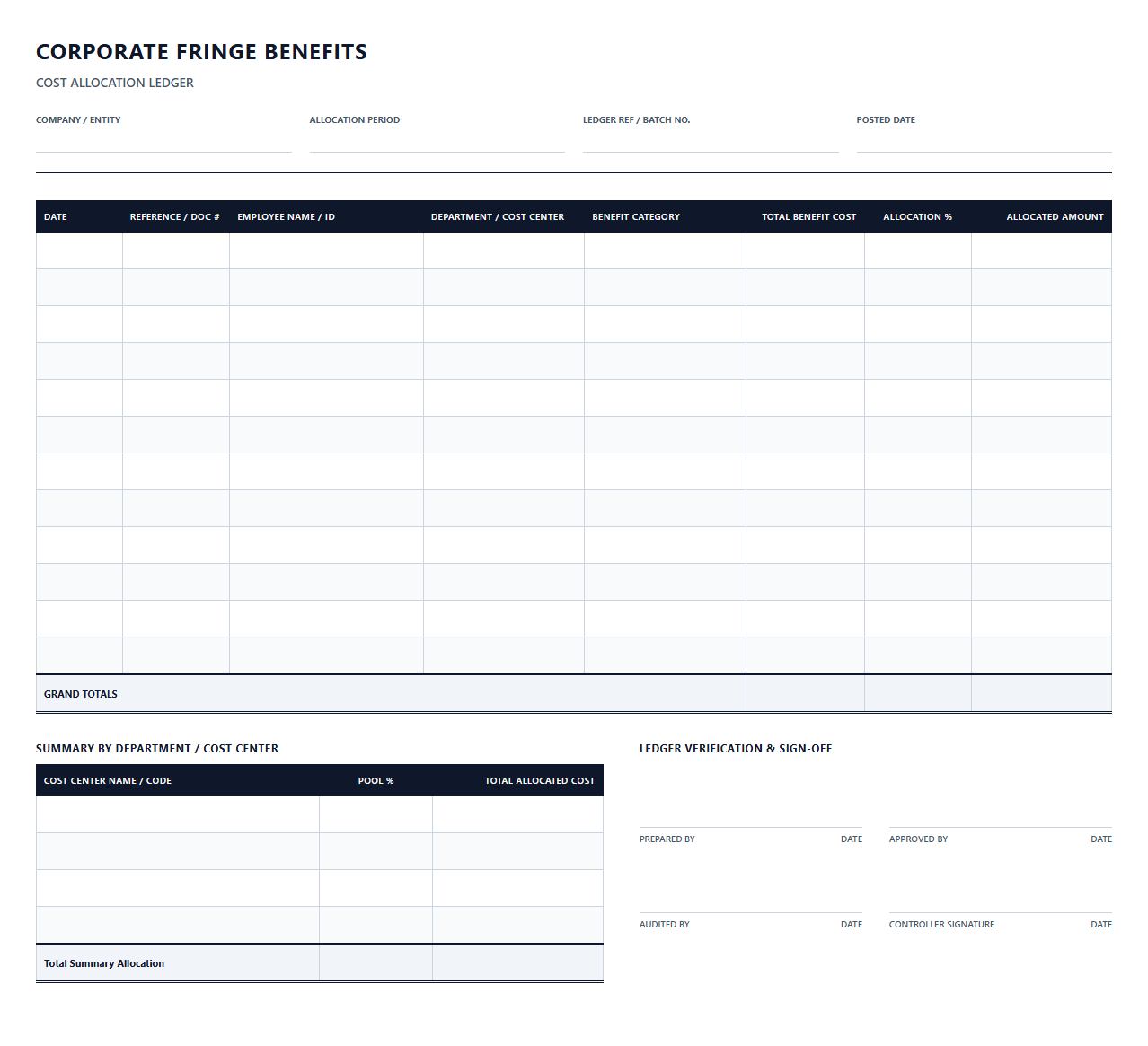Click the 'GRAND TOTALS' row label
Screen dimensions: 1148x1046
pos(81,694)
